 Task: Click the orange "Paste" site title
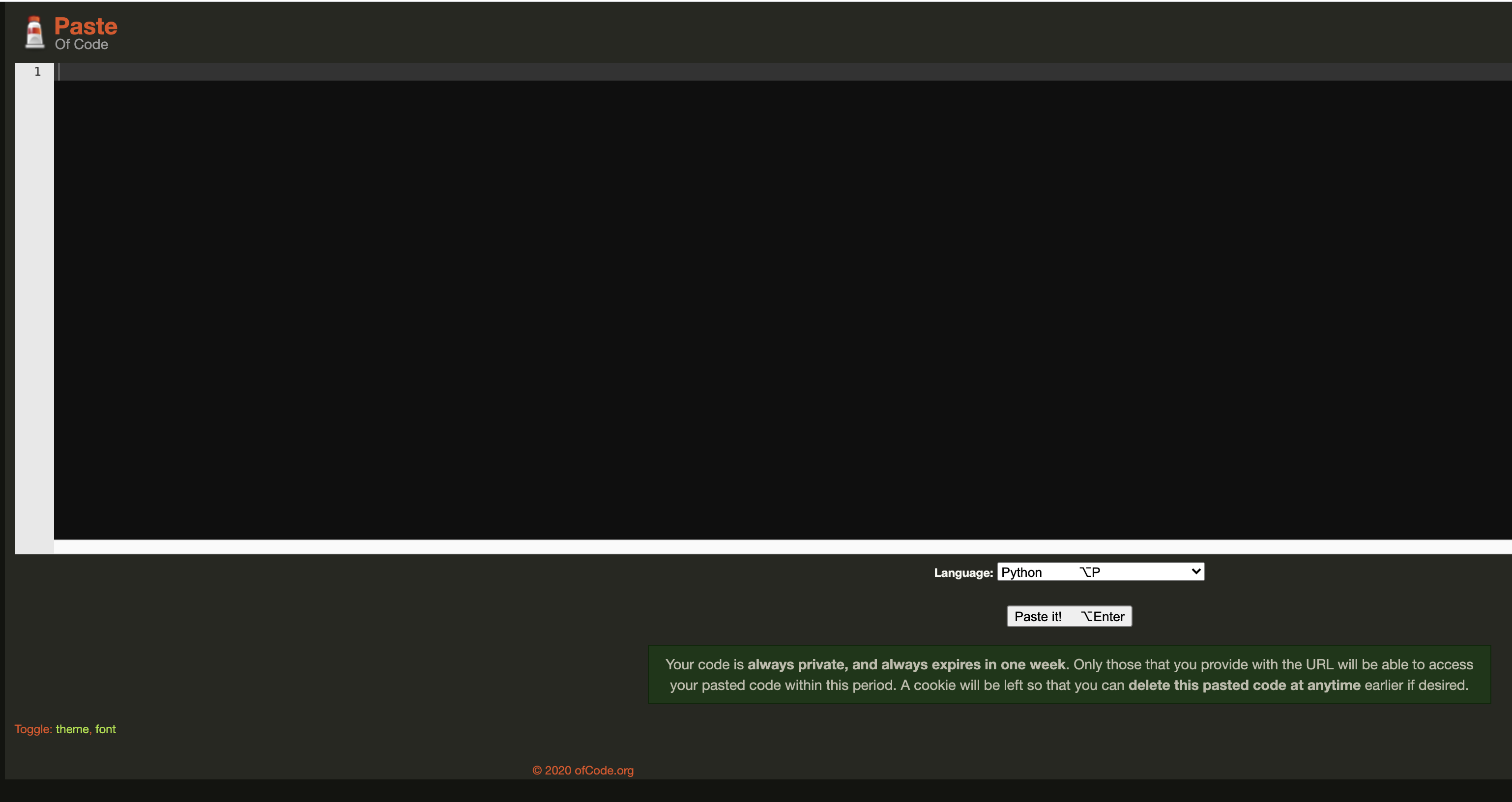coord(86,26)
